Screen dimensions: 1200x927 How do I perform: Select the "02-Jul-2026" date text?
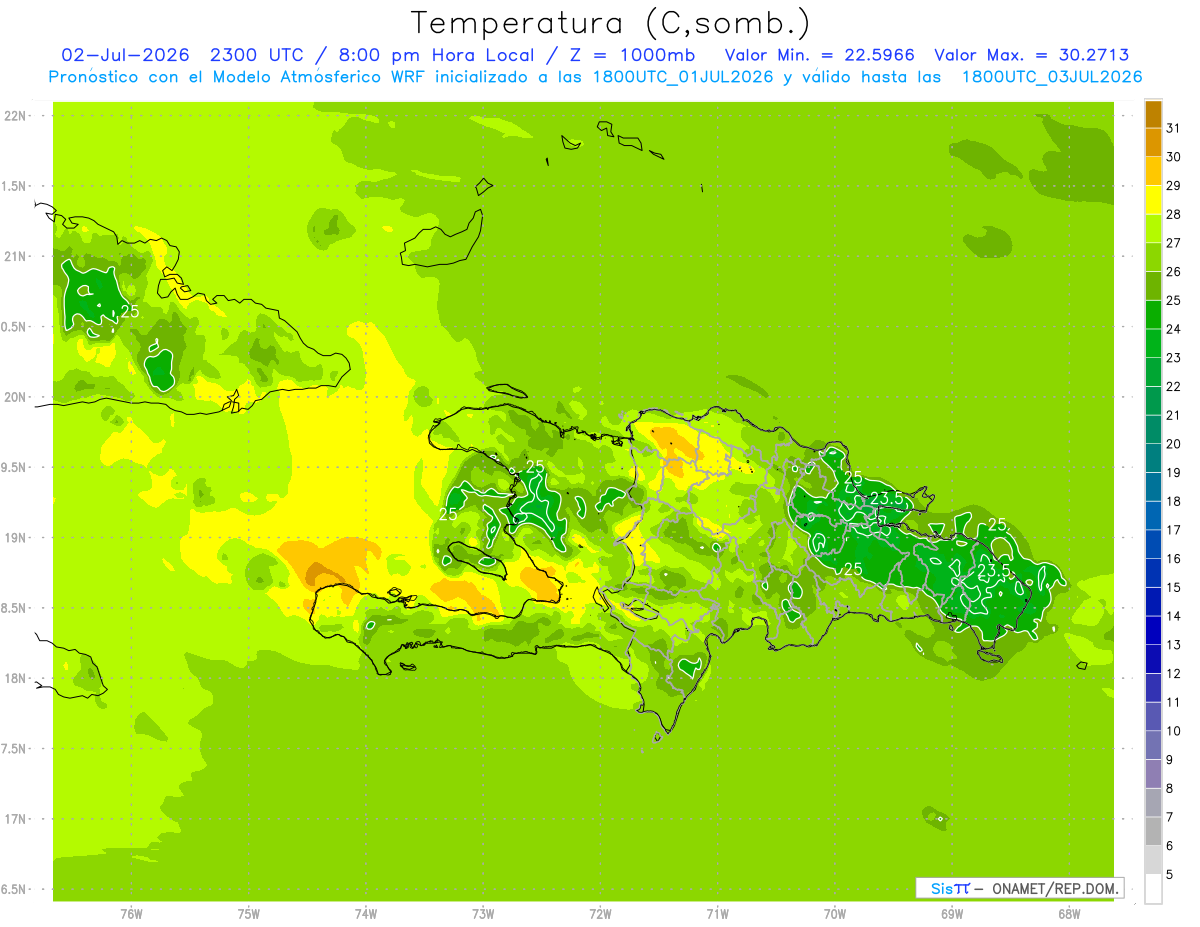(x=125, y=55)
